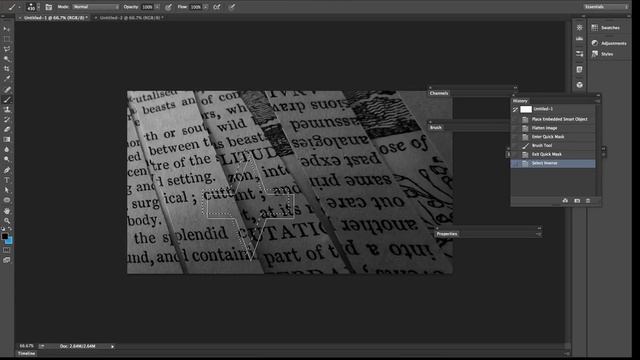Set history brush source for Enter Quick Mask state
This screenshot has height=360, width=640.
tap(516, 137)
